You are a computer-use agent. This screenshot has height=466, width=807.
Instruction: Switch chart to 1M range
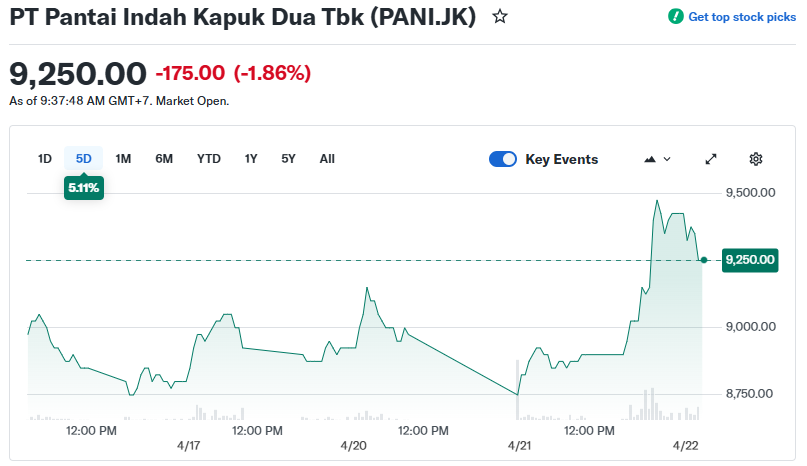coord(123,158)
